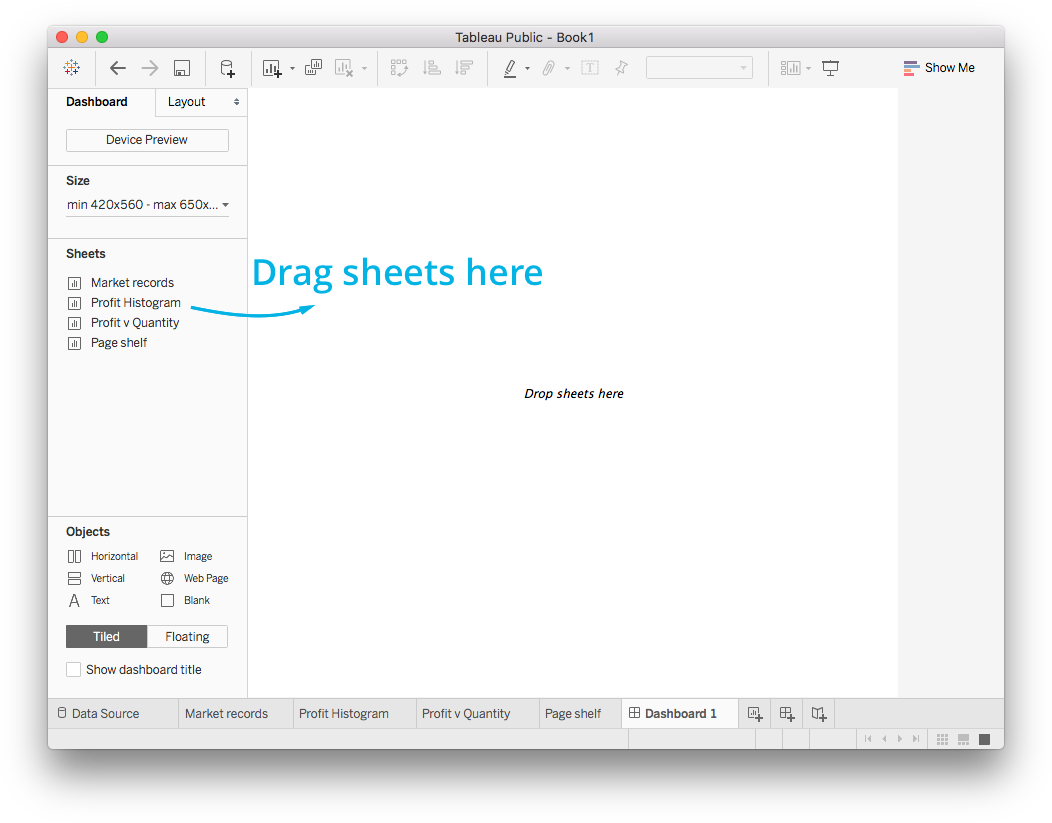The width and height of the screenshot is (1052, 823).
Task: Open the Size dropdown menu
Action: click(147, 205)
